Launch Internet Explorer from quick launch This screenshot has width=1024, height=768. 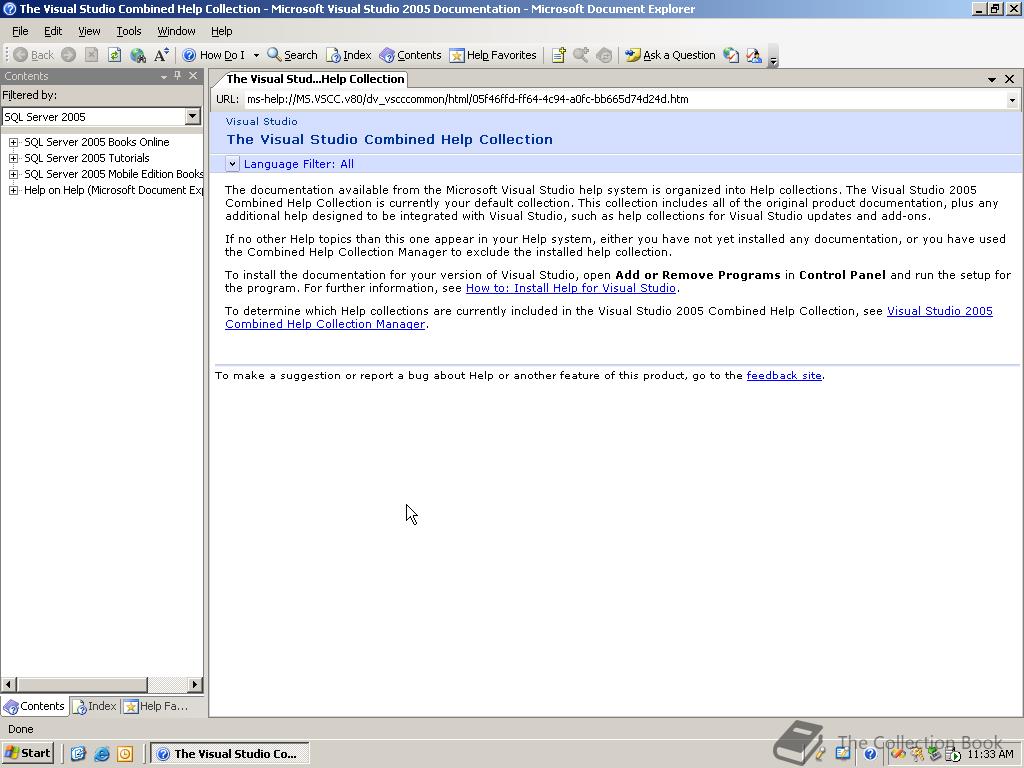point(101,754)
